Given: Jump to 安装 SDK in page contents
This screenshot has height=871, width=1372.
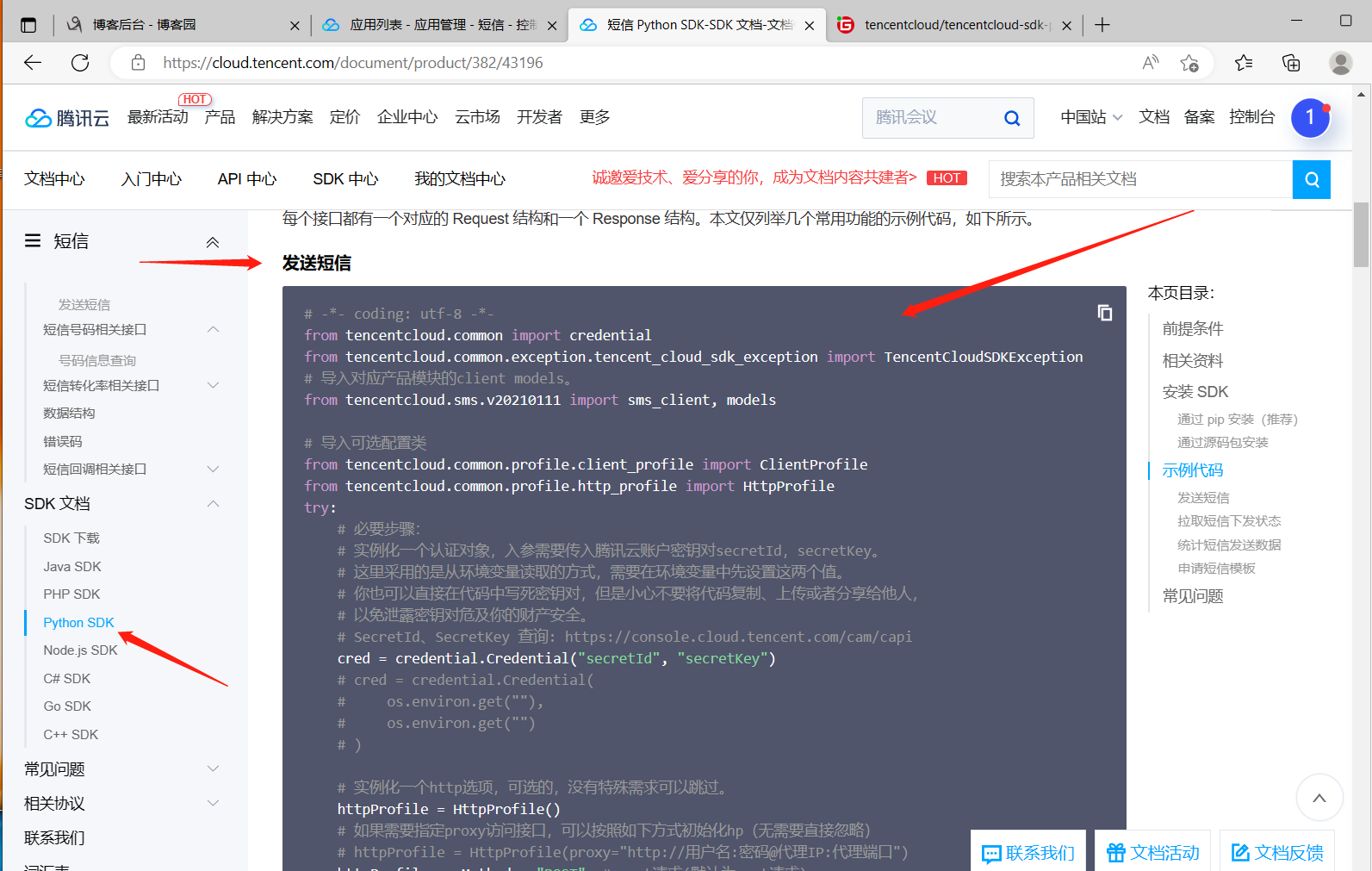Looking at the screenshot, I should (1195, 392).
